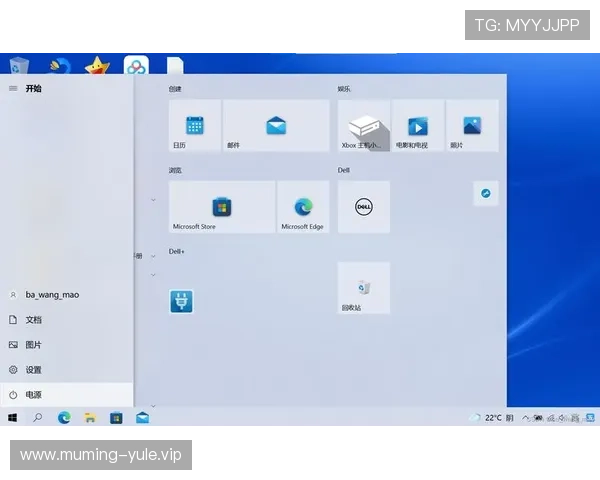Viewport: 600px width, 480px height.
Task: Launch Edge from the taskbar
Action: click(x=64, y=418)
